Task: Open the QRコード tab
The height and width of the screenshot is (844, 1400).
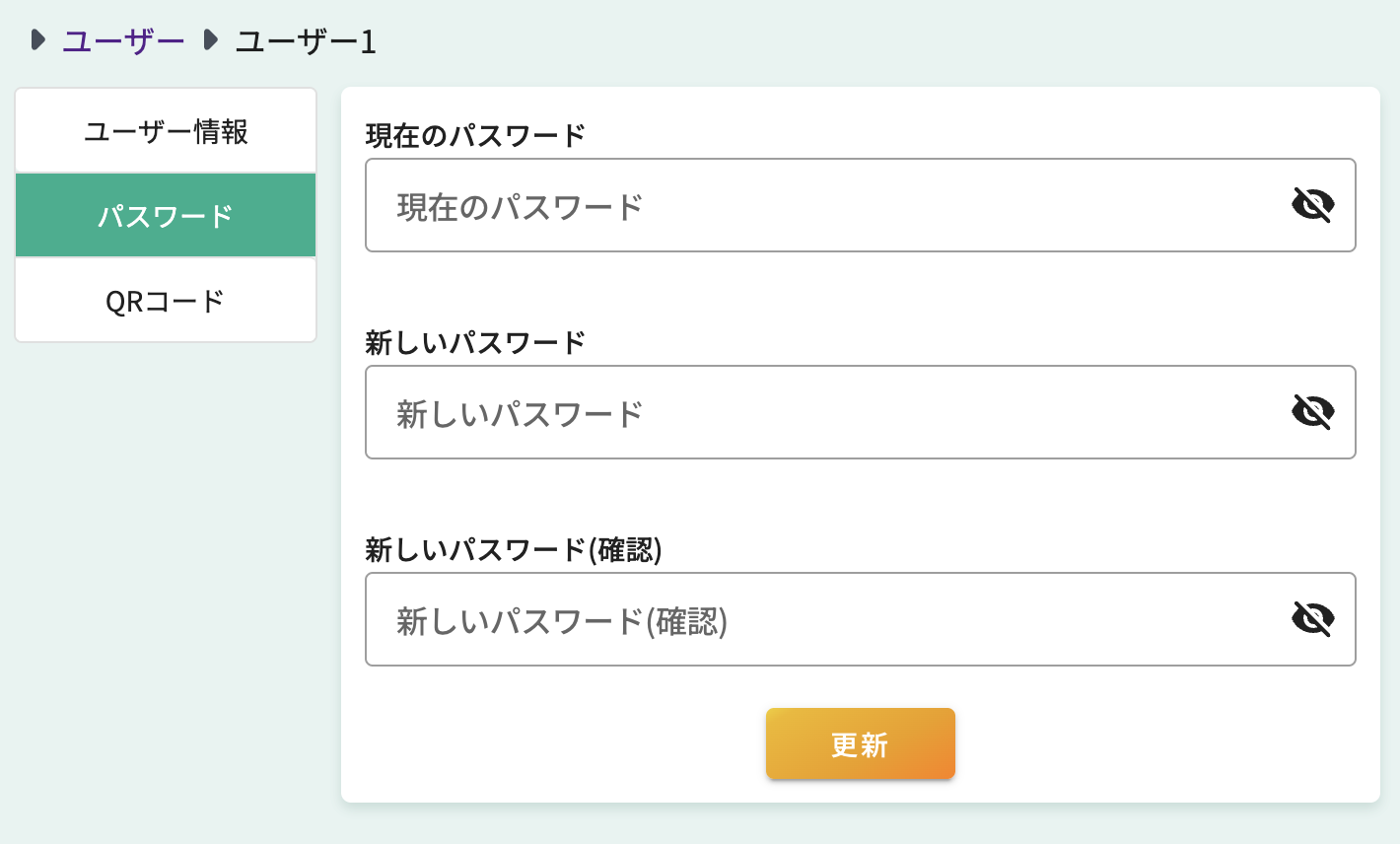Action: 165,299
